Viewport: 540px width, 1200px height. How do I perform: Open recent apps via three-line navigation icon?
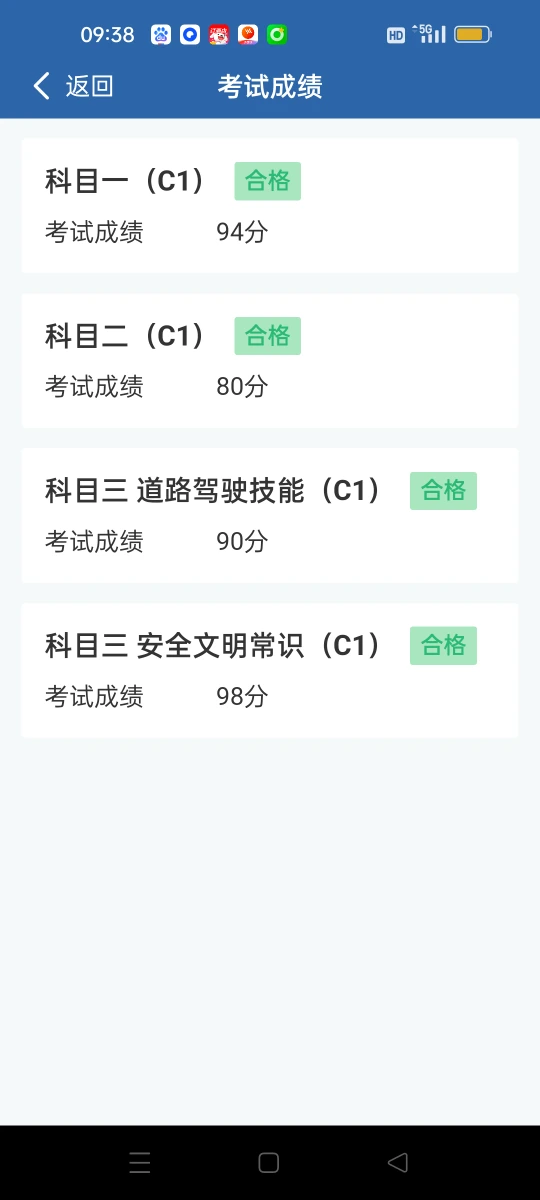(x=140, y=1162)
